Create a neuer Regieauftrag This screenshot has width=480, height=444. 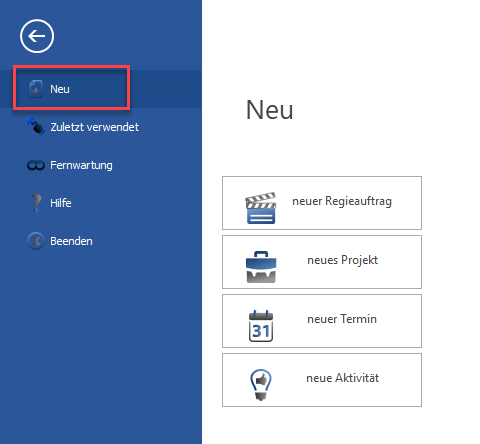coord(322,203)
